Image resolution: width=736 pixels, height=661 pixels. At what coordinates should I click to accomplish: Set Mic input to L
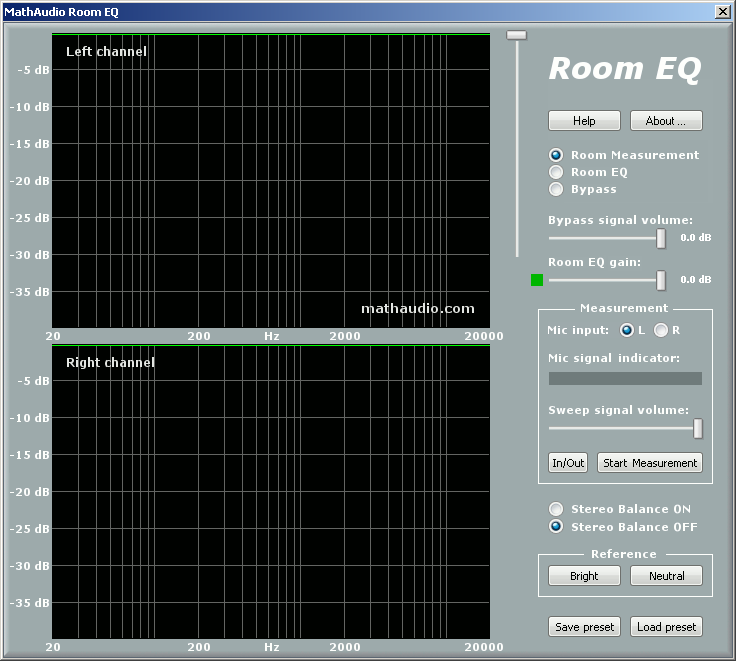[x=627, y=330]
